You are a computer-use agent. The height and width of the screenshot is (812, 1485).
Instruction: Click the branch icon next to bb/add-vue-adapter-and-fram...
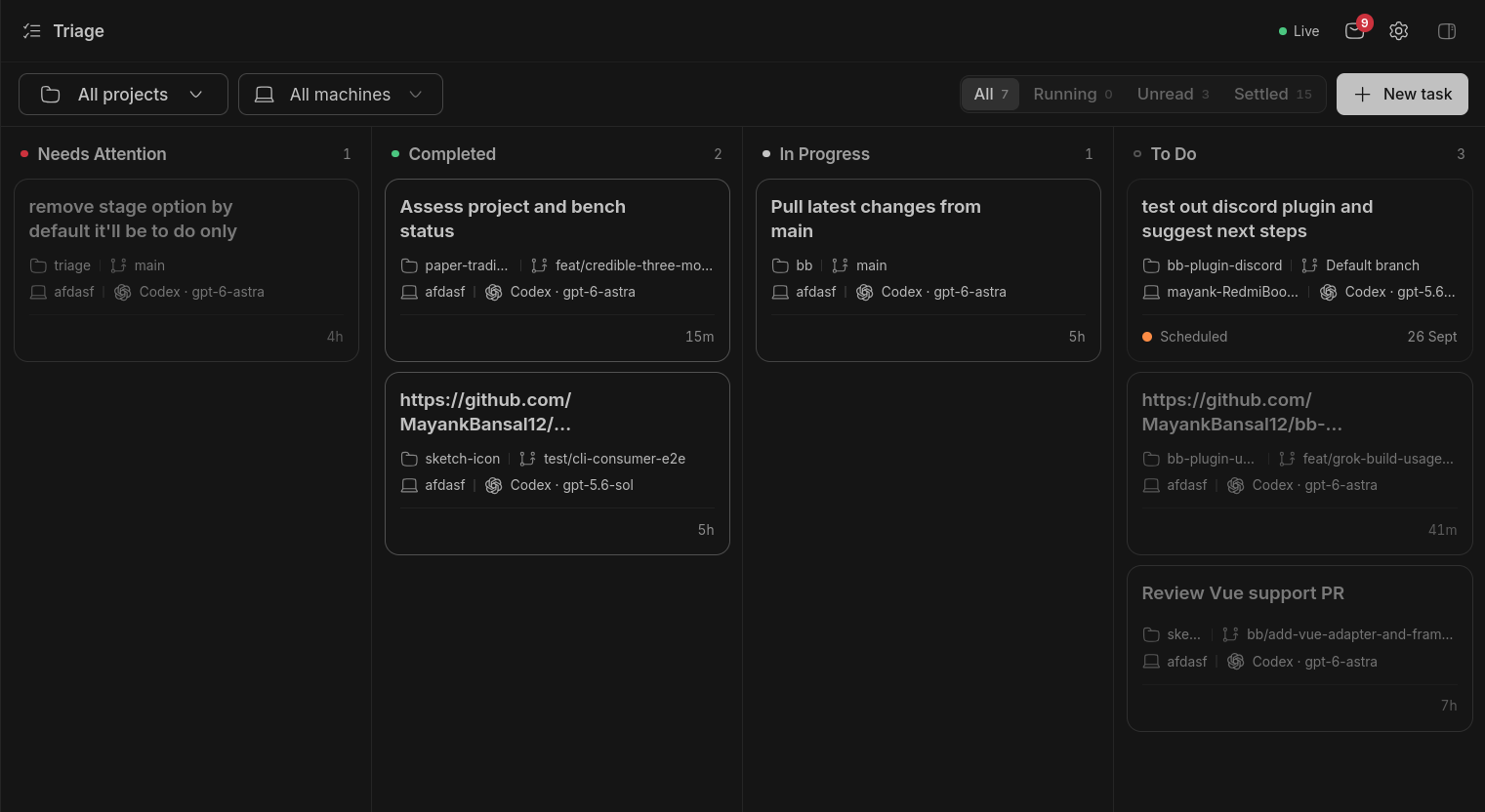[x=1230, y=634]
